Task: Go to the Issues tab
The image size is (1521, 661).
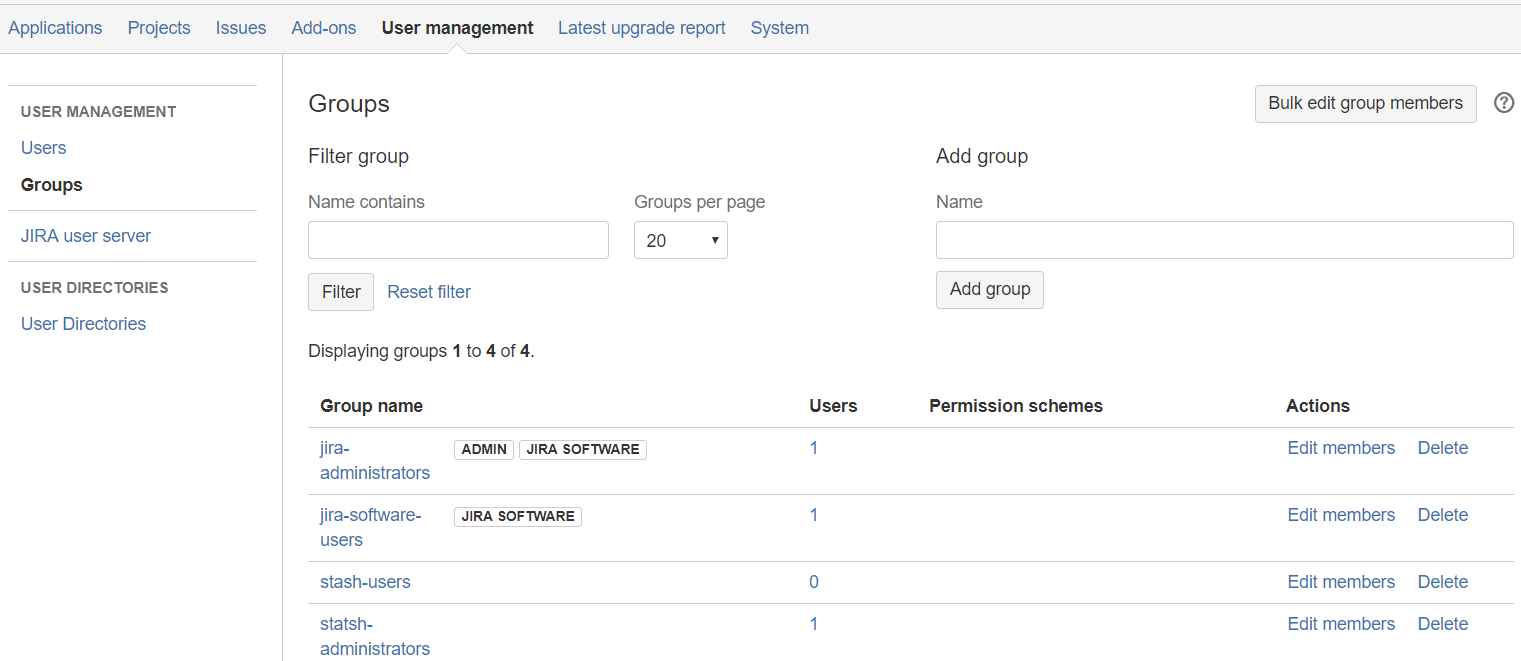Action: [241, 28]
